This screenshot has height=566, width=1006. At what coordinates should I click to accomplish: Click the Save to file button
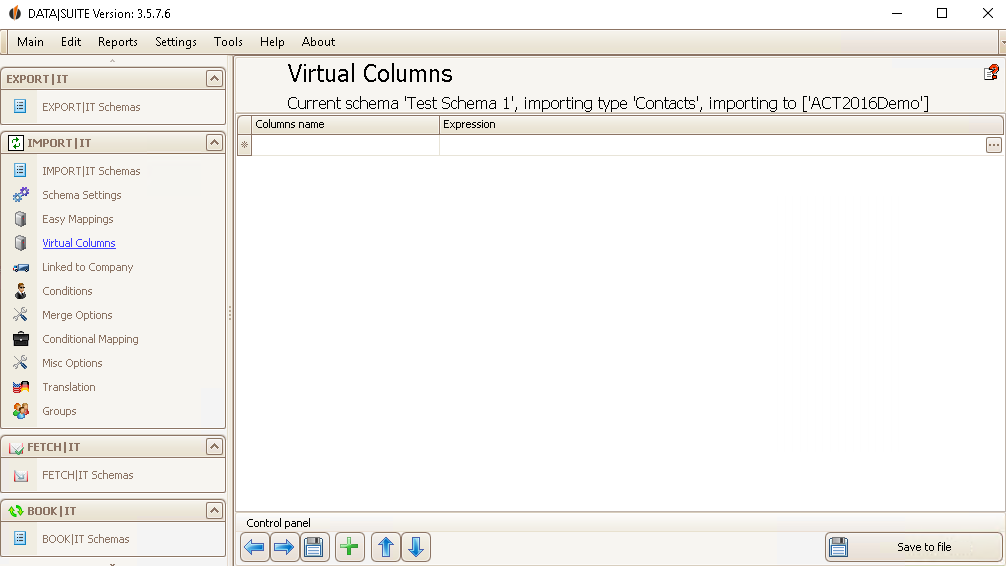pyautogui.click(x=914, y=547)
